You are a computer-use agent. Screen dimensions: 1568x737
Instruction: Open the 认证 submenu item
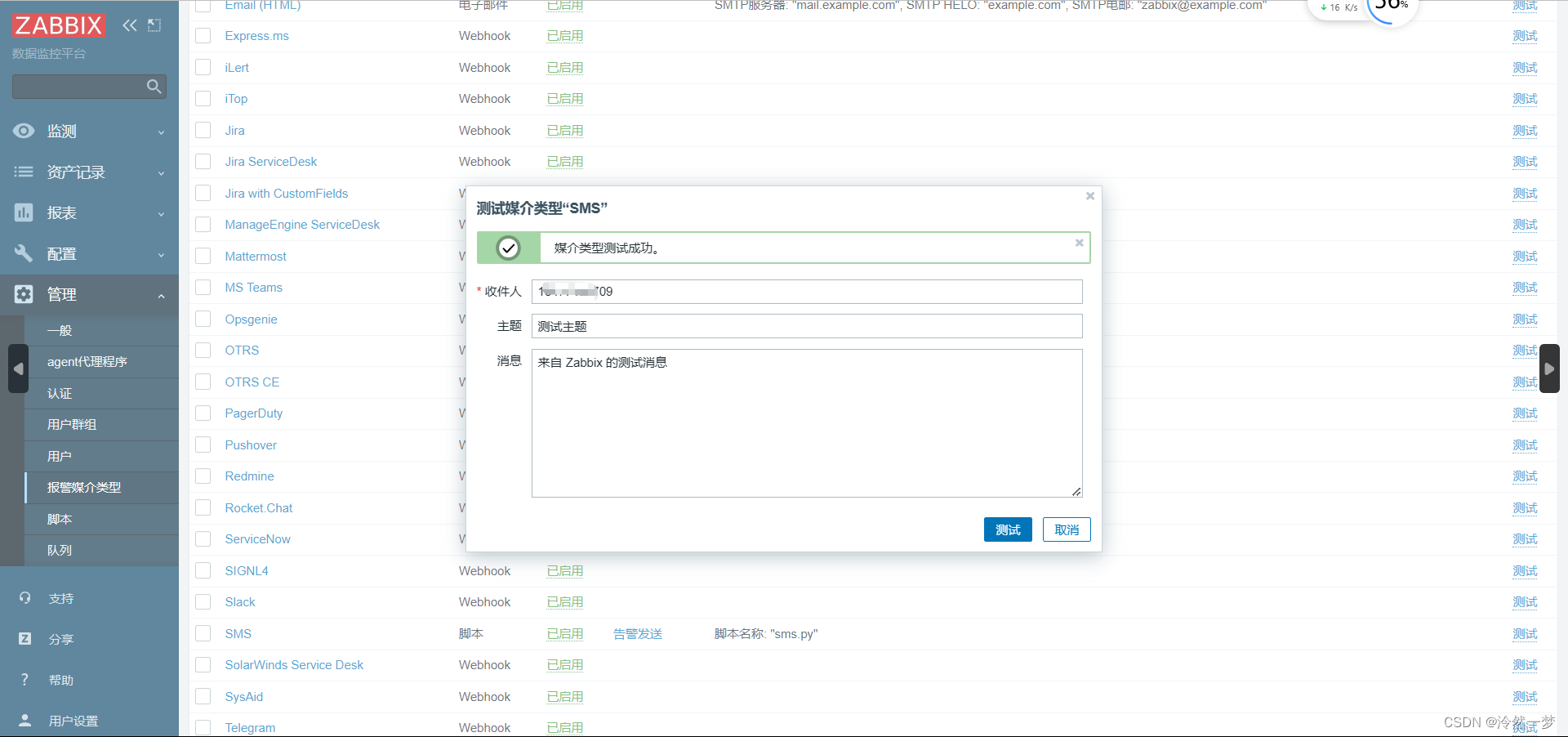point(101,393)
